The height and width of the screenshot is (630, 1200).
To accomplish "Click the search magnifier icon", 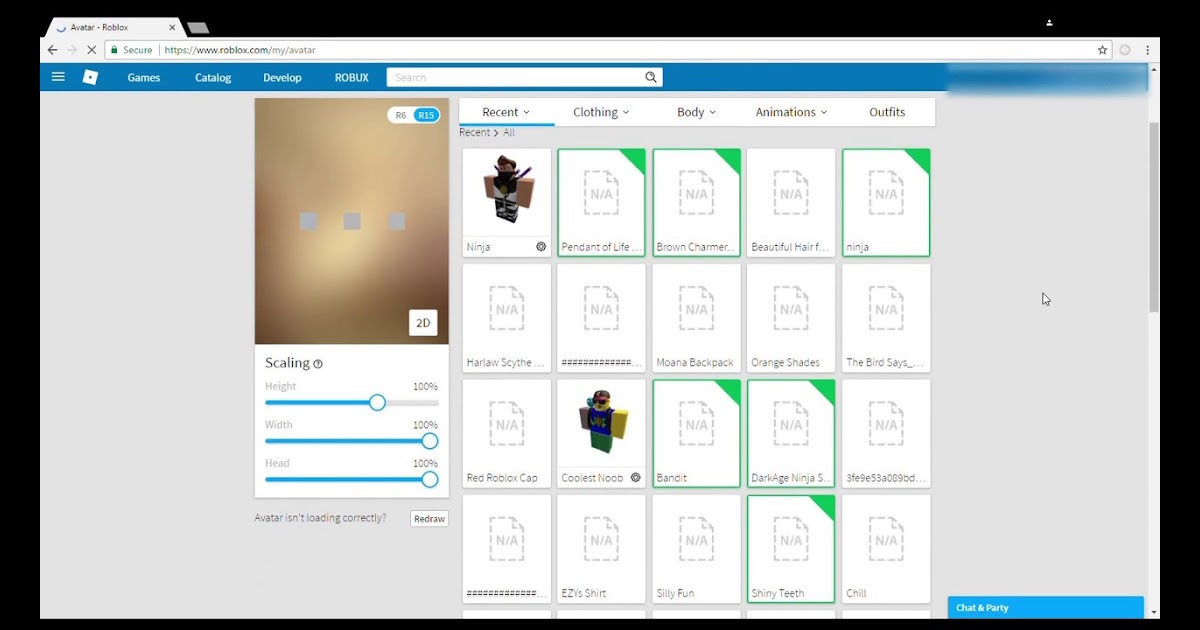I will coord(651,77).
